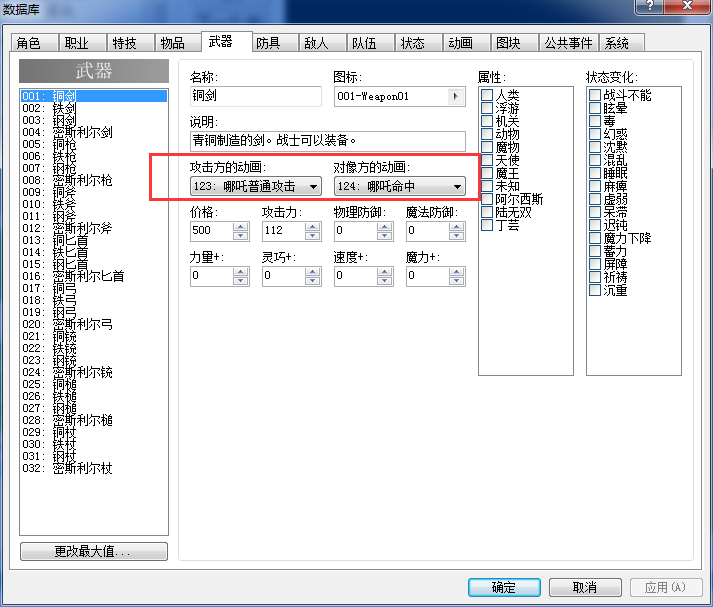The width and height of the screenshot is (713, 607).
Task: Check the 人类 attribute checkbox
Action: [487, 95]
